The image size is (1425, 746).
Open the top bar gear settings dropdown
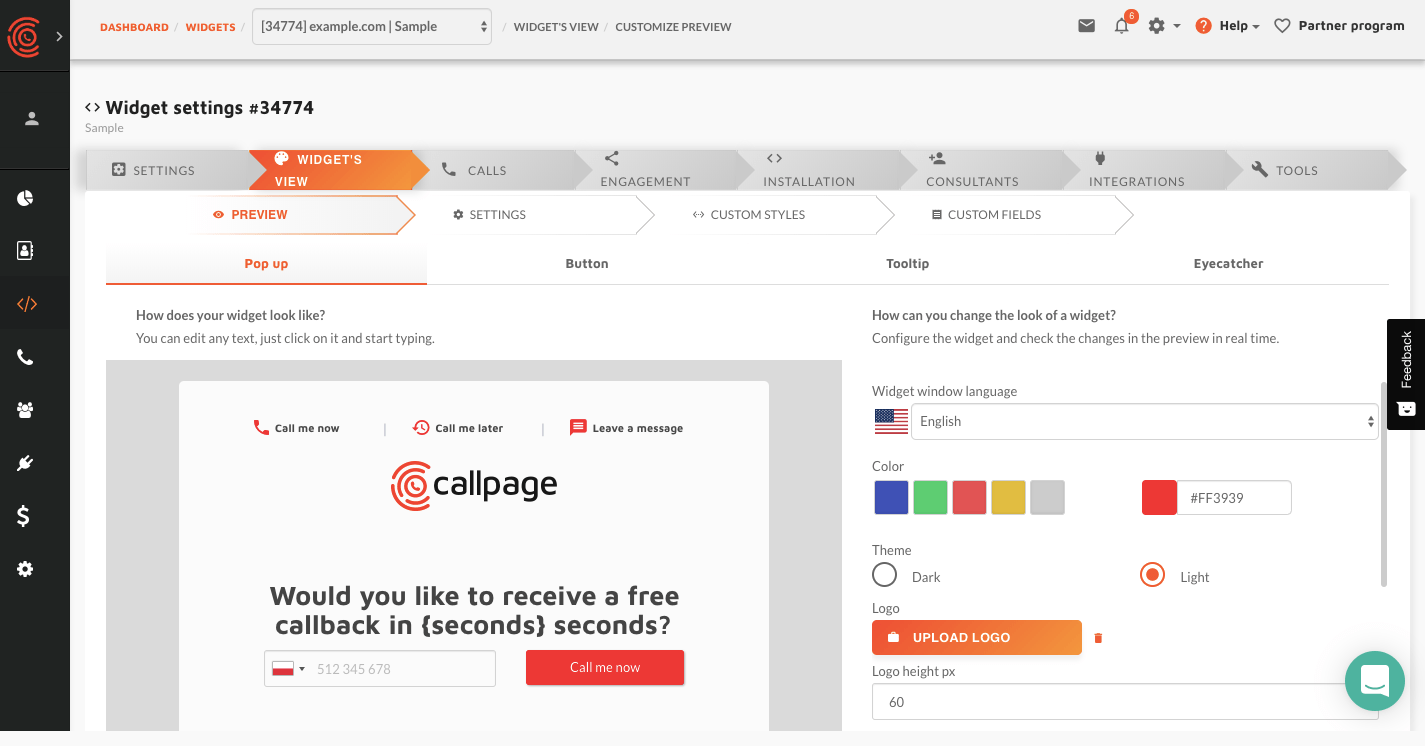pos(1164,26)
